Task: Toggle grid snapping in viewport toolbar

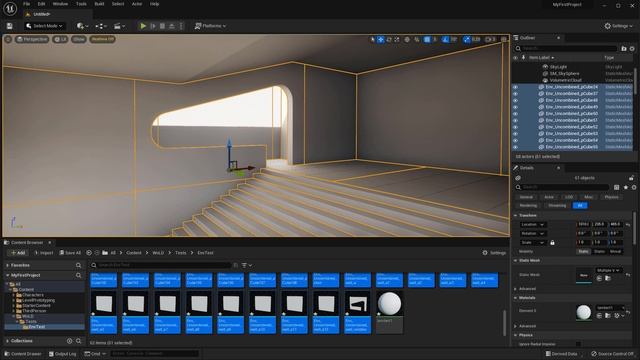Action: [427, 40]
